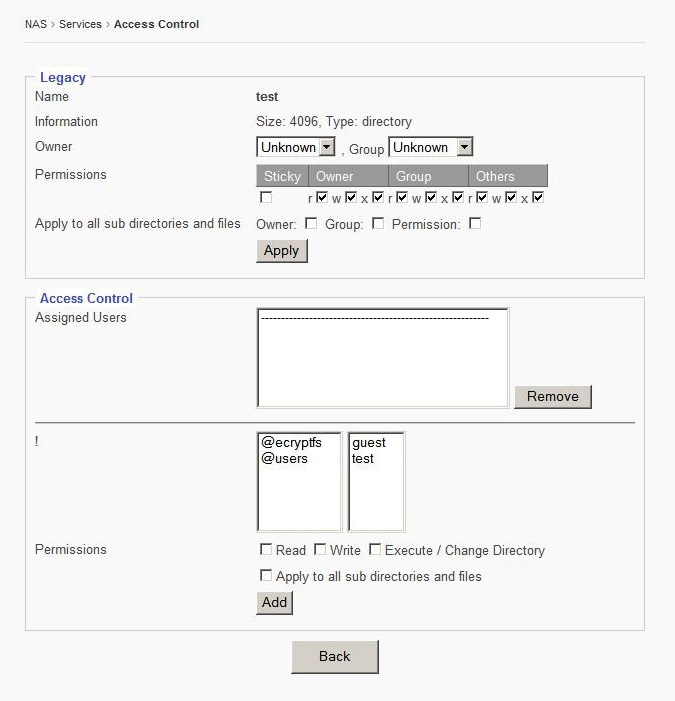Go back with the Back button
This screenshot has height=701, width=675.
coord(334,656)
